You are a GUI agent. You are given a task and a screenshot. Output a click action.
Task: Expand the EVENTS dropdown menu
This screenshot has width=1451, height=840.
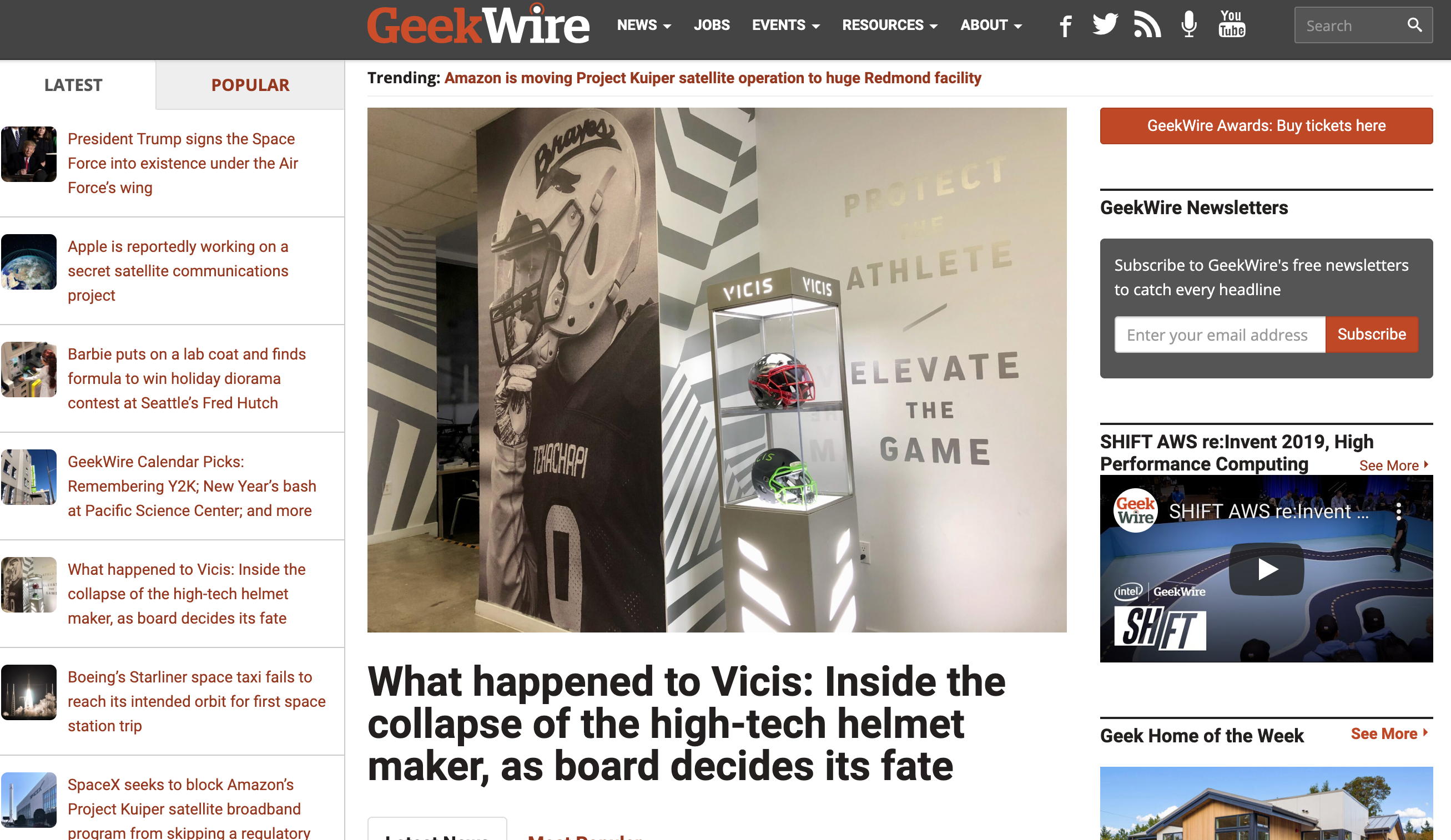[785, 26]
